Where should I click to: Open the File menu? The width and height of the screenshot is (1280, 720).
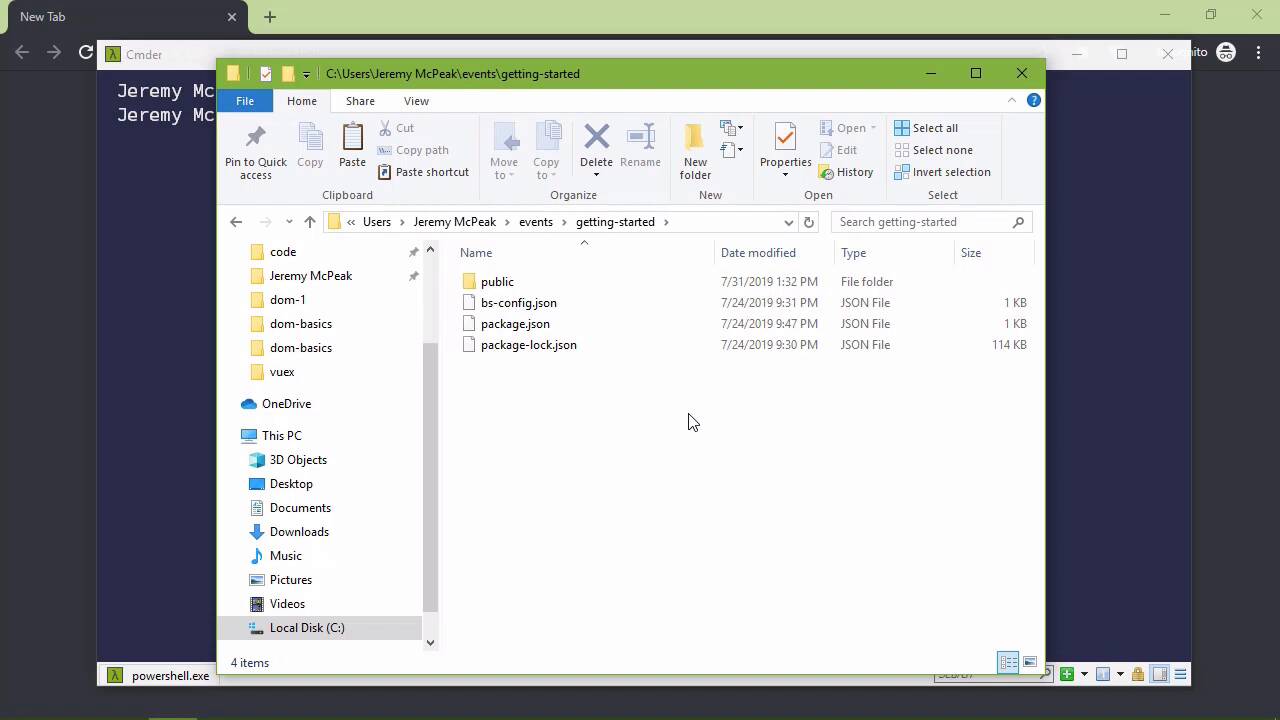(x=245, y=101)
